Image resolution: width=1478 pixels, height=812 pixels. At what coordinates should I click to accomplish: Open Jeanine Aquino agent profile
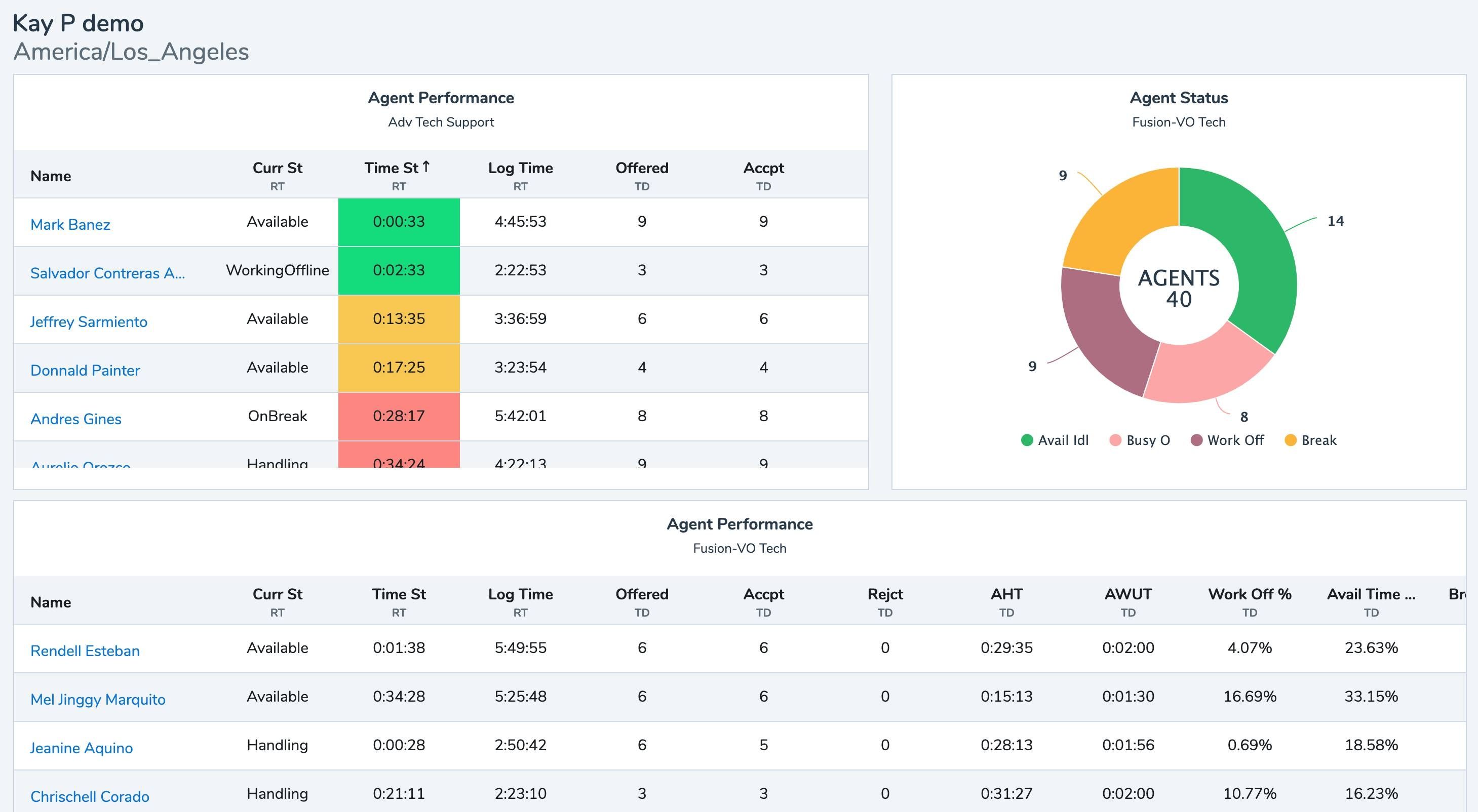click(81, 748)
